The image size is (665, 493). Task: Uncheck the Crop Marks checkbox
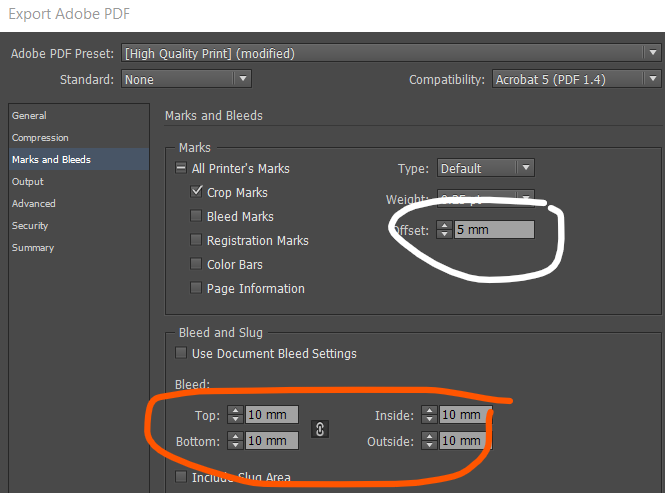tap(197, 193)
